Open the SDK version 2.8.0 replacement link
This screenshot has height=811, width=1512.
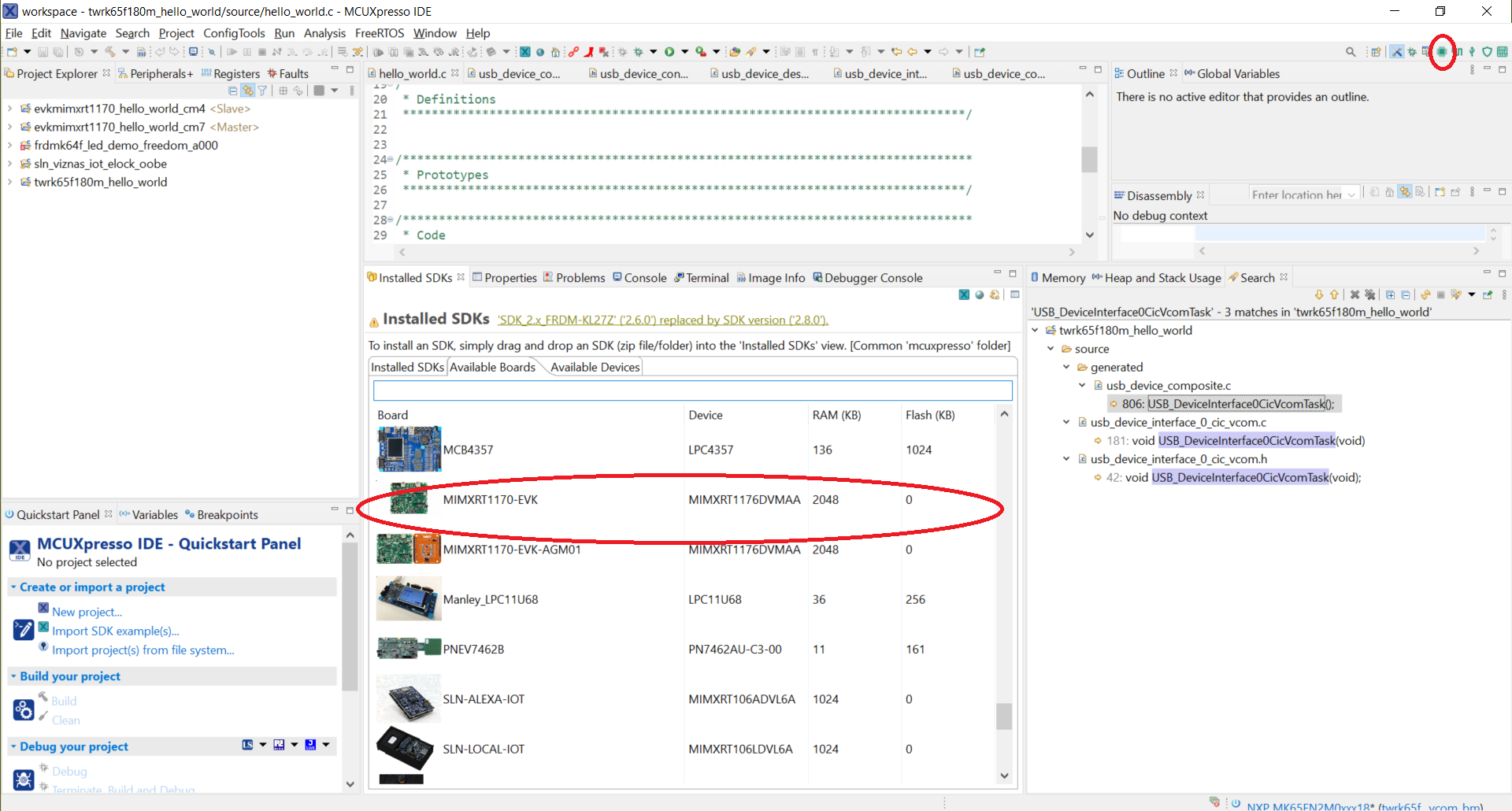click(661, 320)
